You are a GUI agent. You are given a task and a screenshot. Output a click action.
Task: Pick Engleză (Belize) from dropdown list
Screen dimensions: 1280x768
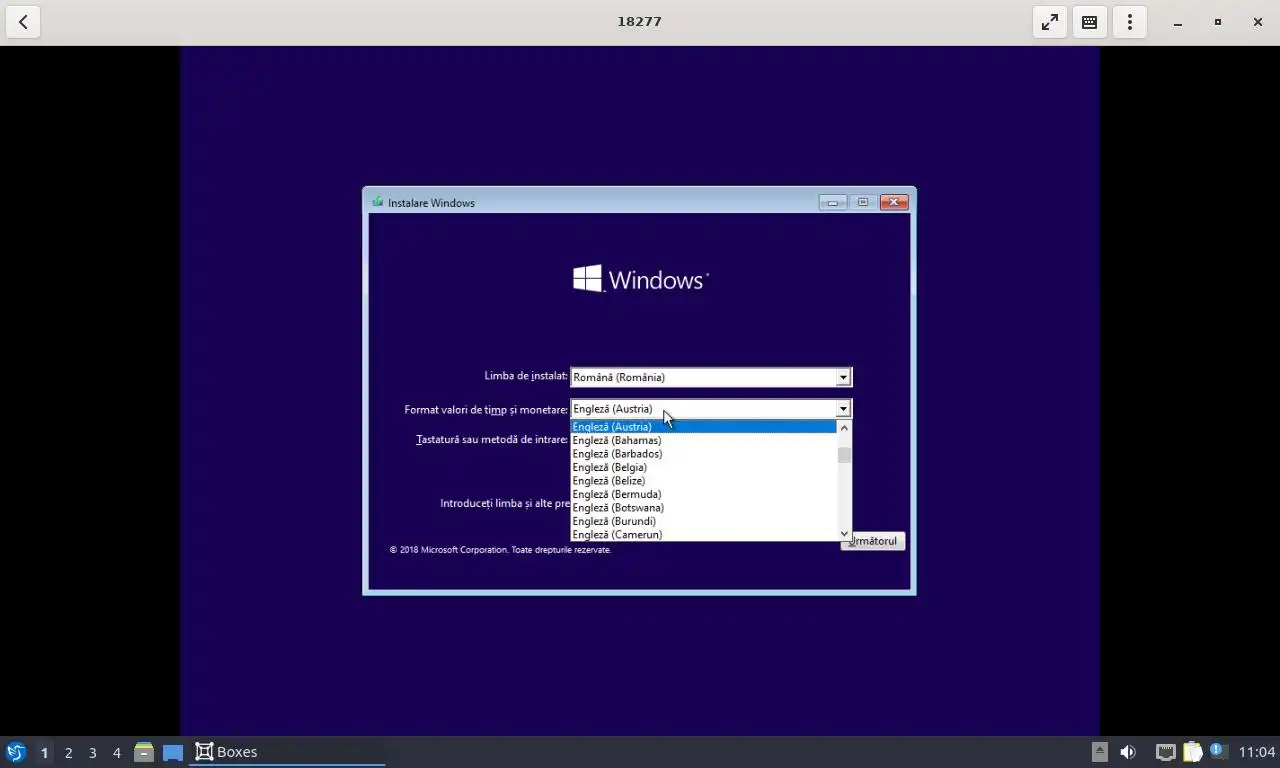(x=703, y=481)
